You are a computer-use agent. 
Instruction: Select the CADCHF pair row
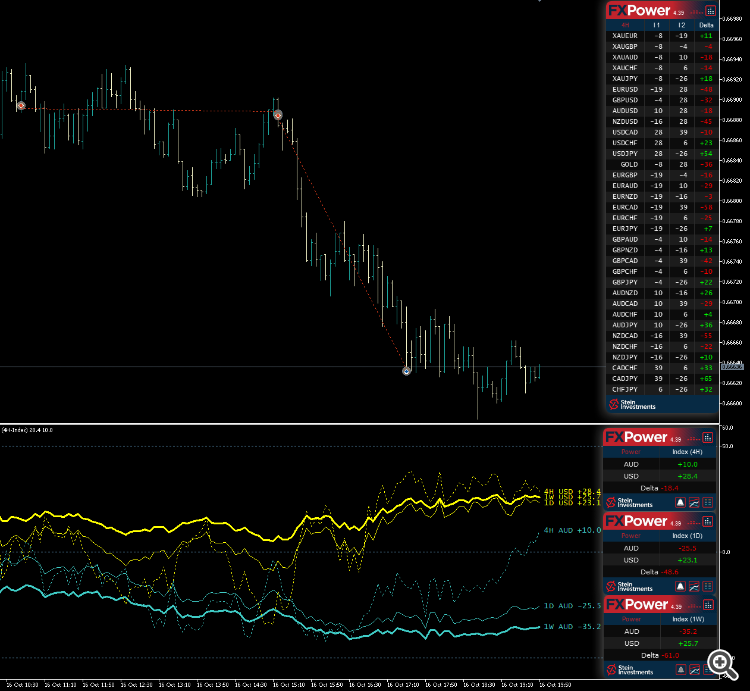[x=662, y=368]
